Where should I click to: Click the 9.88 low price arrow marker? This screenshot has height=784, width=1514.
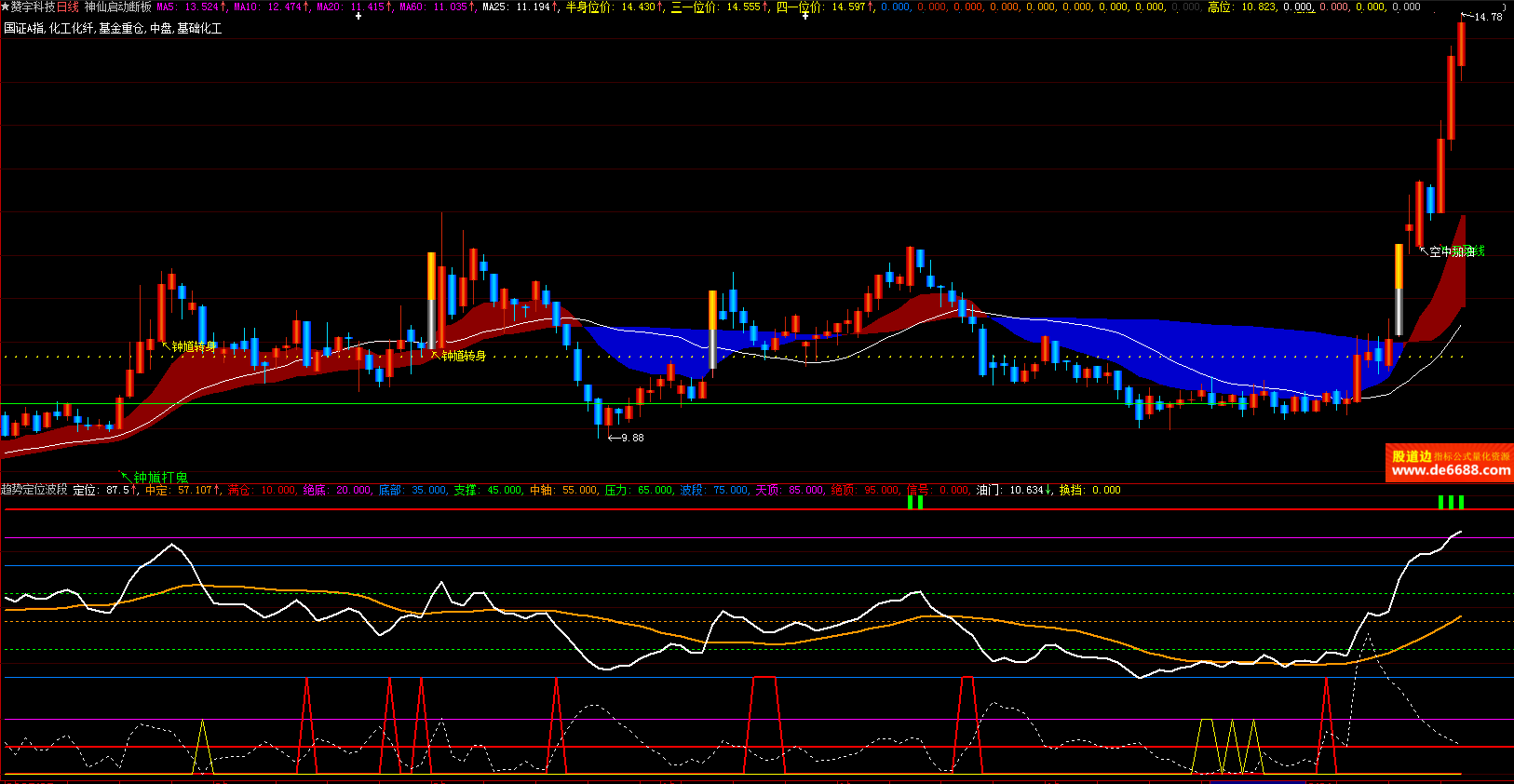point(626,438)
